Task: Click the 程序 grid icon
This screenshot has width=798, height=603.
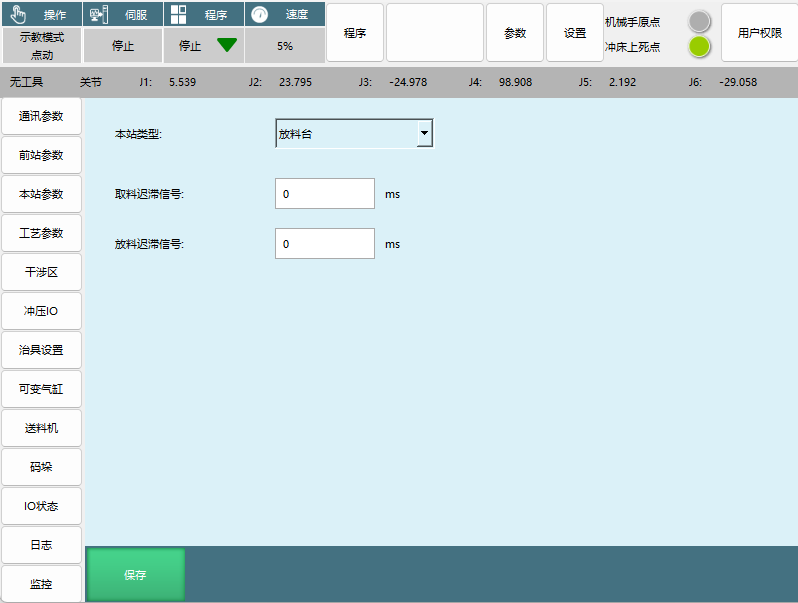Action: 178,14
